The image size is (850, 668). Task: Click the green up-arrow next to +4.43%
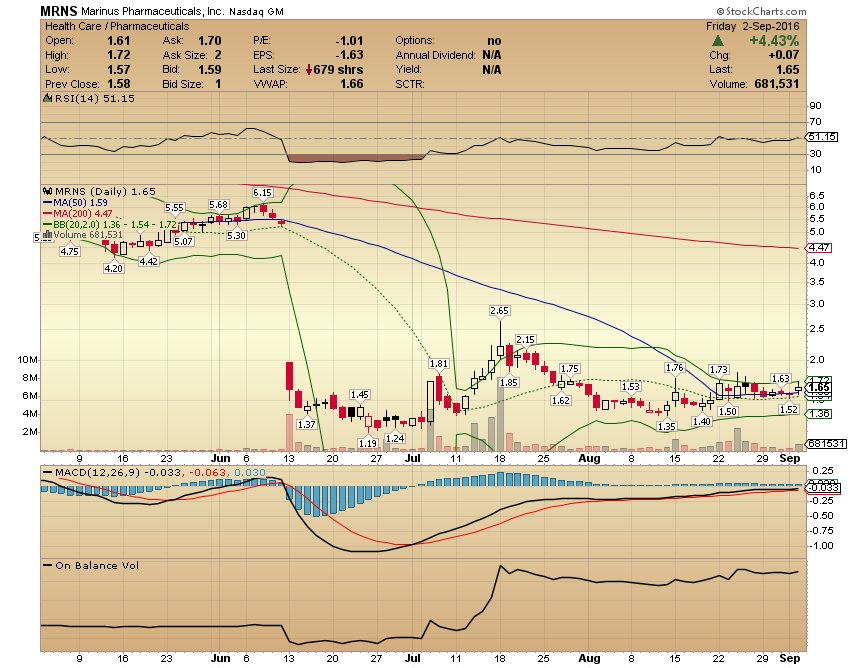[718, 41]
